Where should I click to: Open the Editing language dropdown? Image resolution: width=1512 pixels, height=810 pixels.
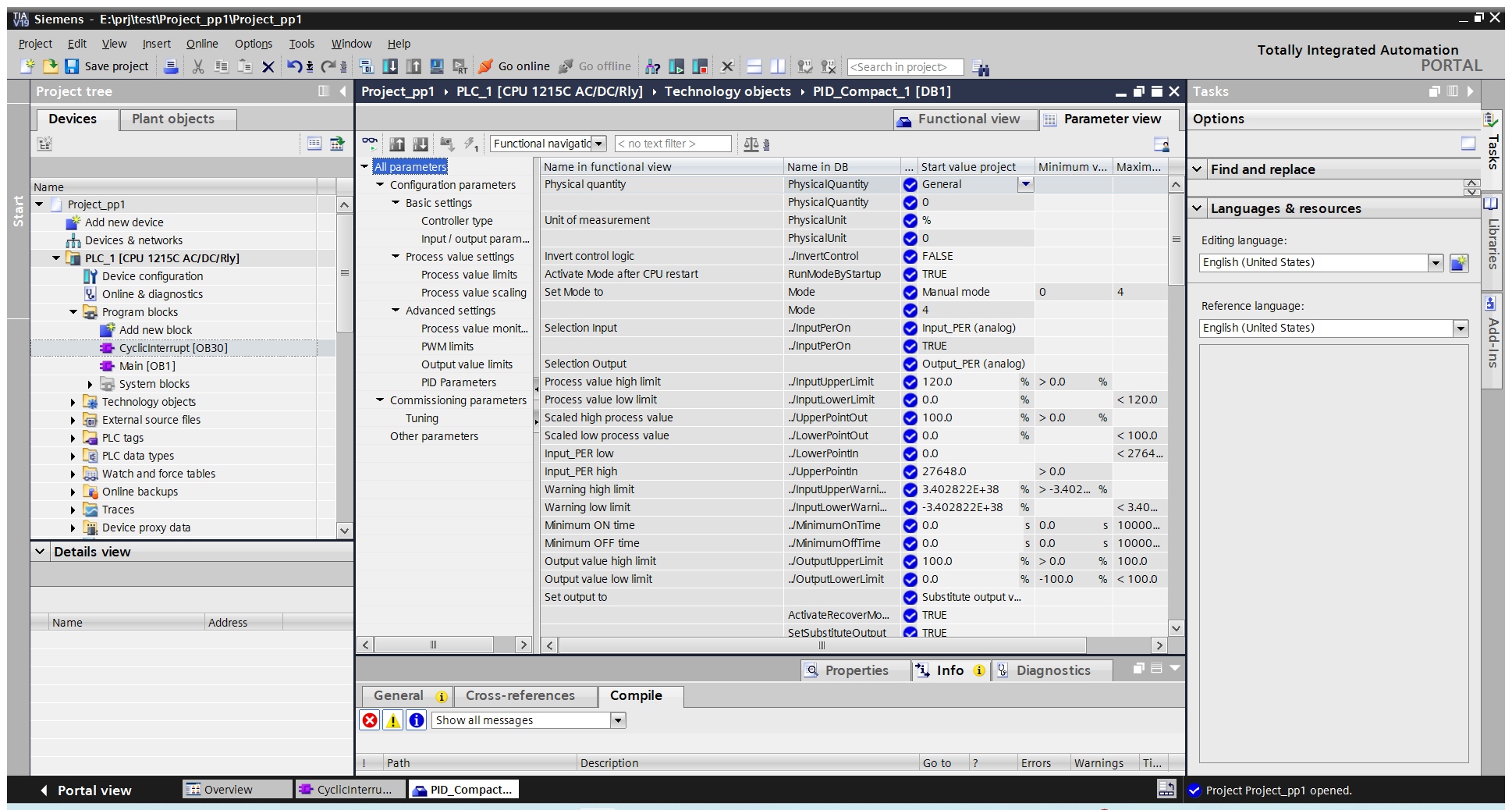(x=1436, y=263)
